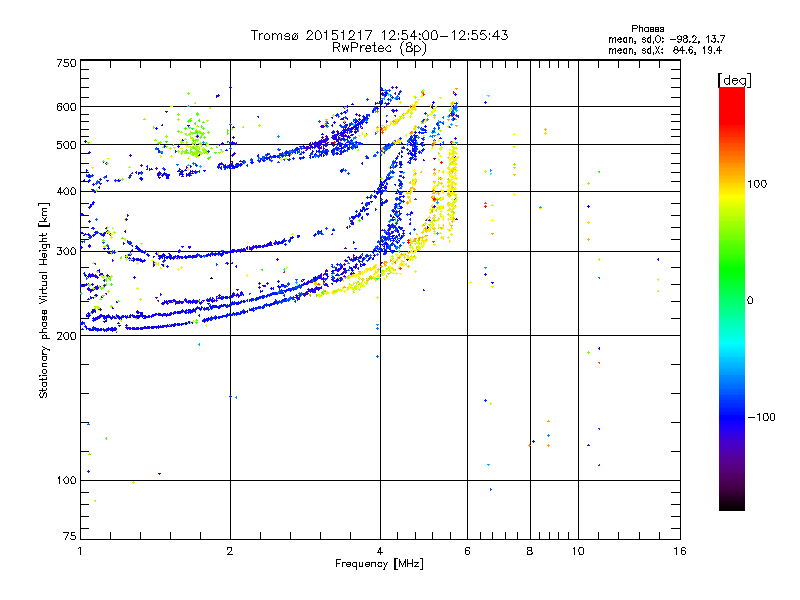Click the y-axis tick label "600"
800x600 pixels.
(67, 107)
